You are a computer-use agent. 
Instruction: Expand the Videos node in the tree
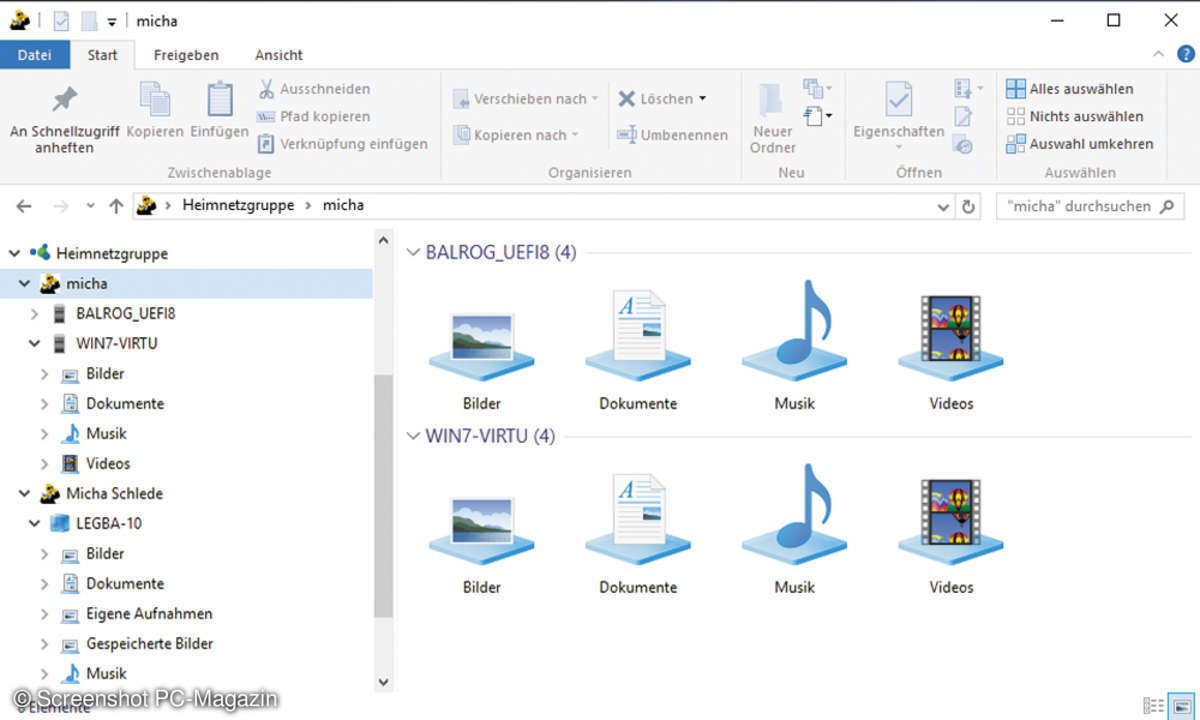pos(44,464)
